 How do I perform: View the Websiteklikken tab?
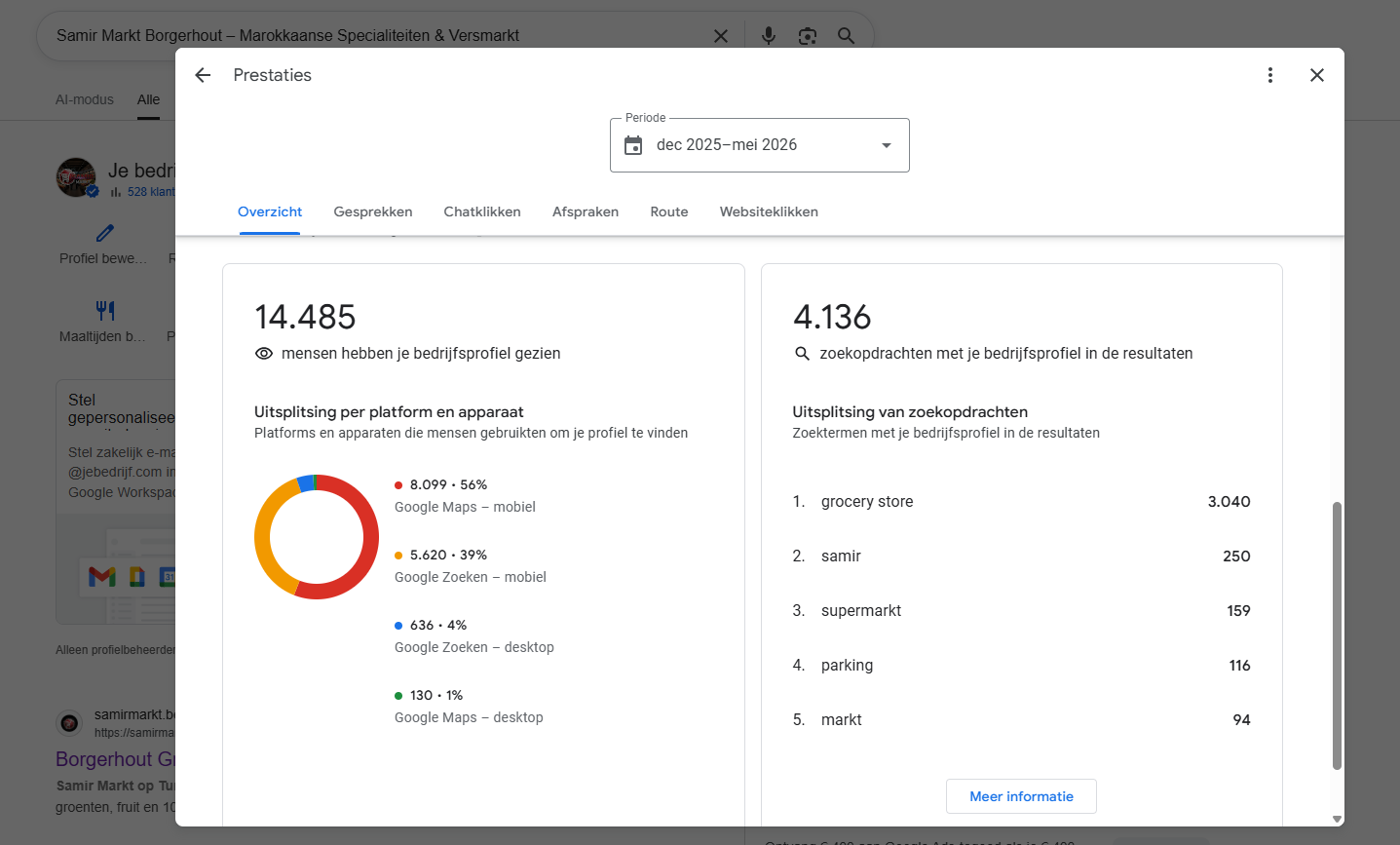tap(769, 211)
